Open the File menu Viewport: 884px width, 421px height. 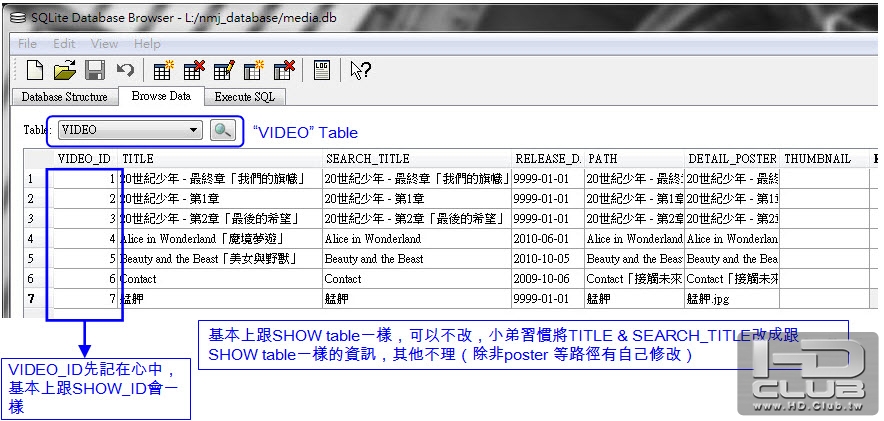click(27, 43)
